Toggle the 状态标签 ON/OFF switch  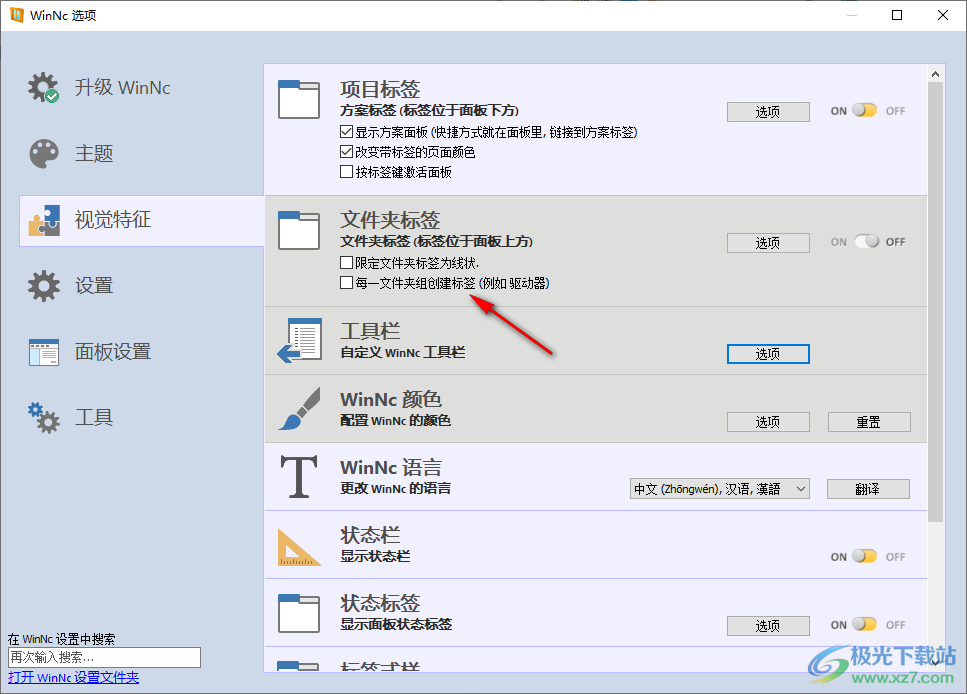tap(864, 624)
